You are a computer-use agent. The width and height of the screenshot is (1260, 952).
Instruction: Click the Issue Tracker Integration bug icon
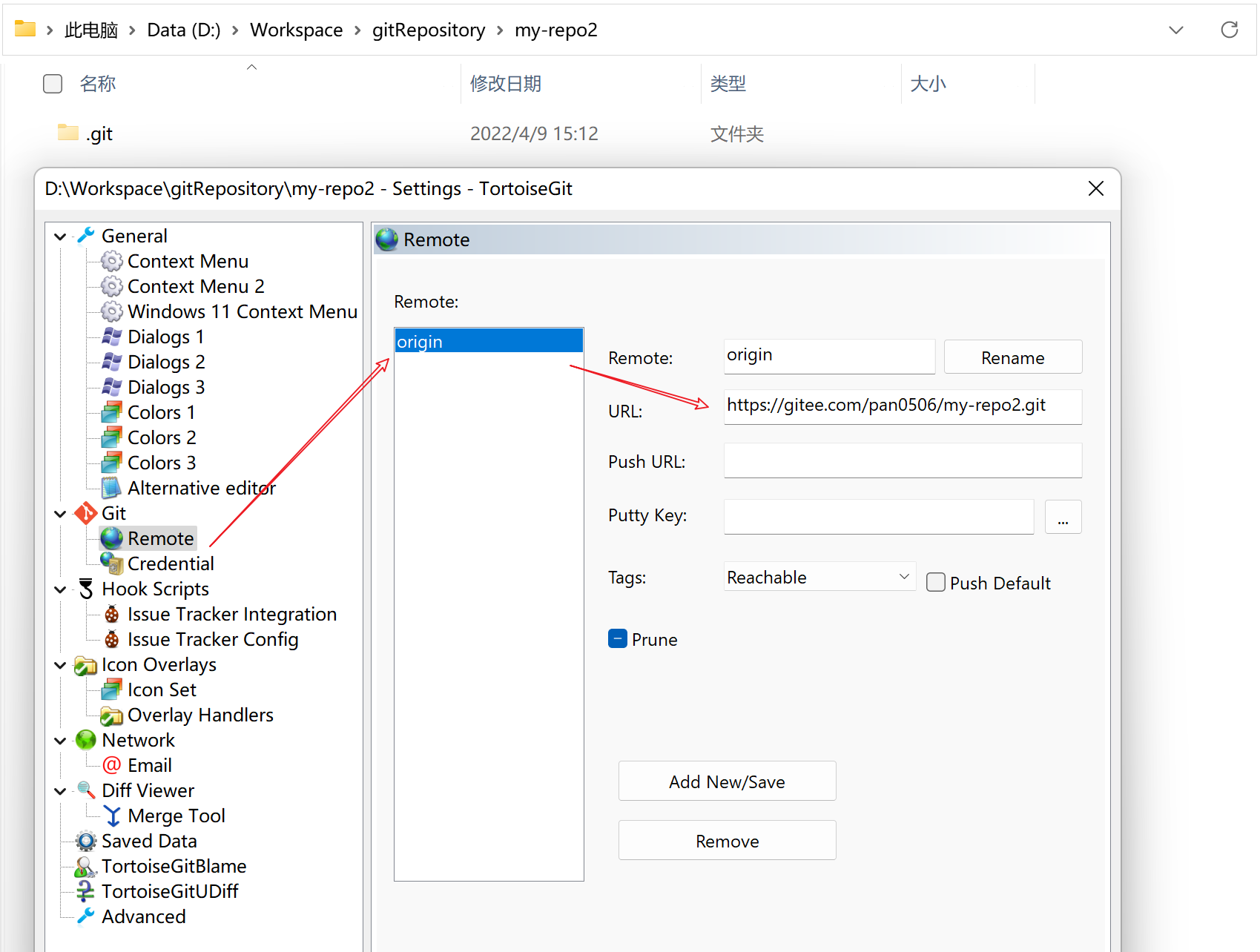click(111, 614)
